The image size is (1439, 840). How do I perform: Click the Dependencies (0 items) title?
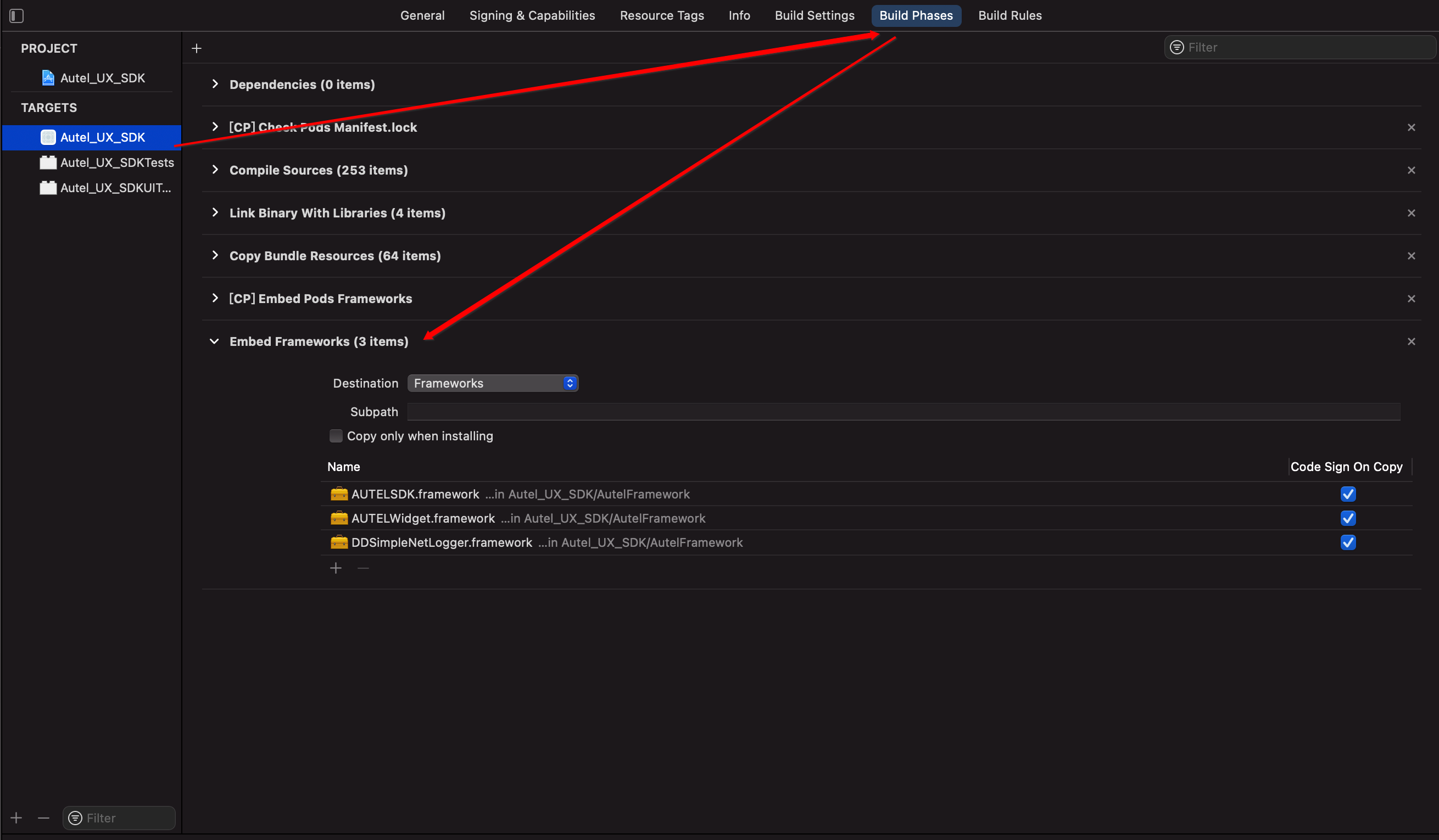pyautogui.click(x=302, y=85)
